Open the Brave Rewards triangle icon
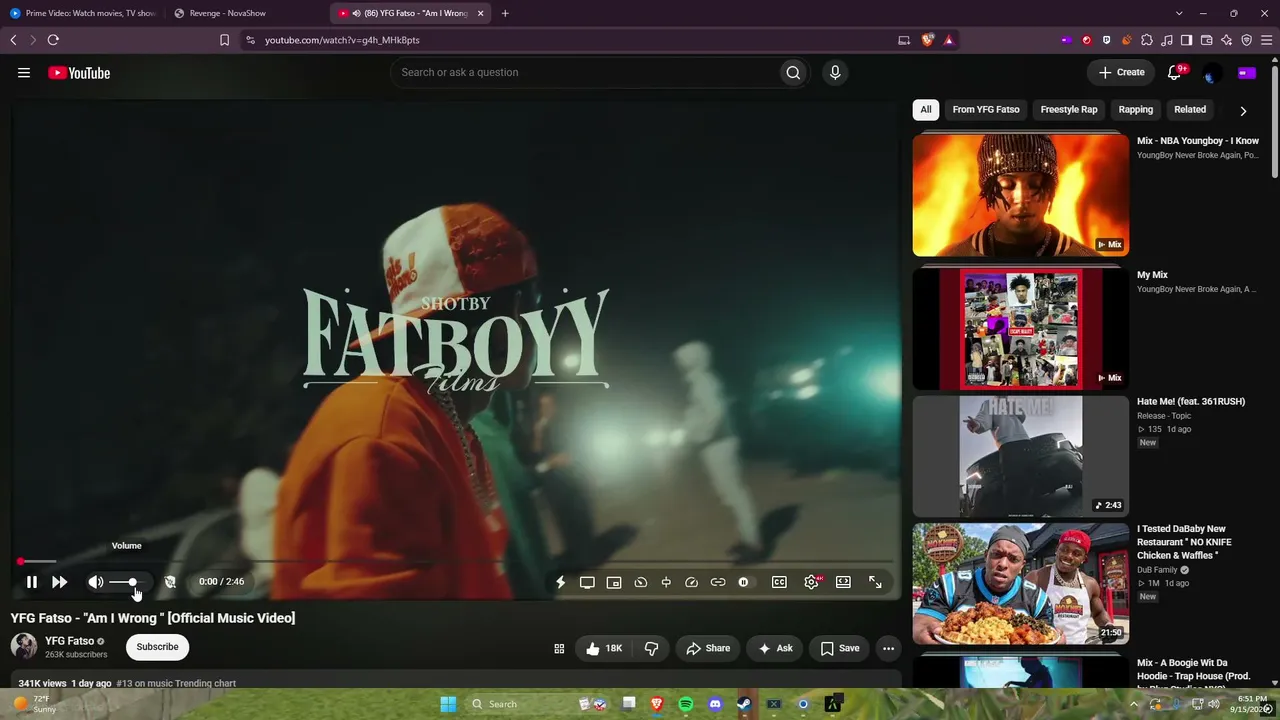 [949, 40]
